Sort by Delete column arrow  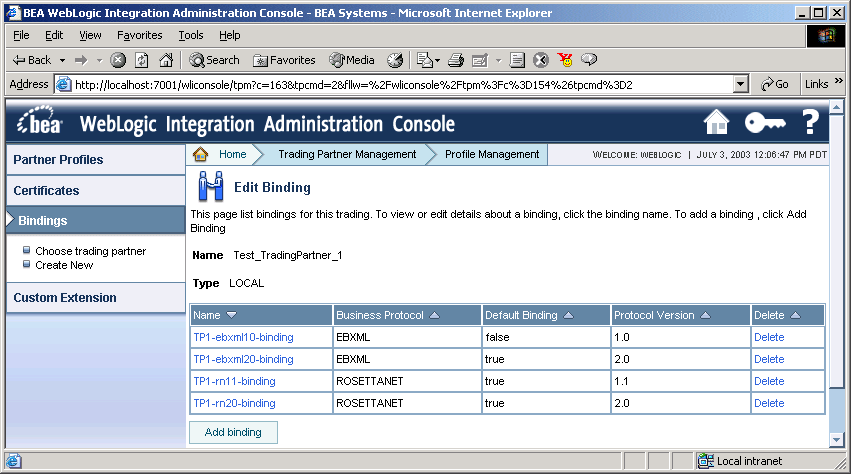click(x=795, y=315)
